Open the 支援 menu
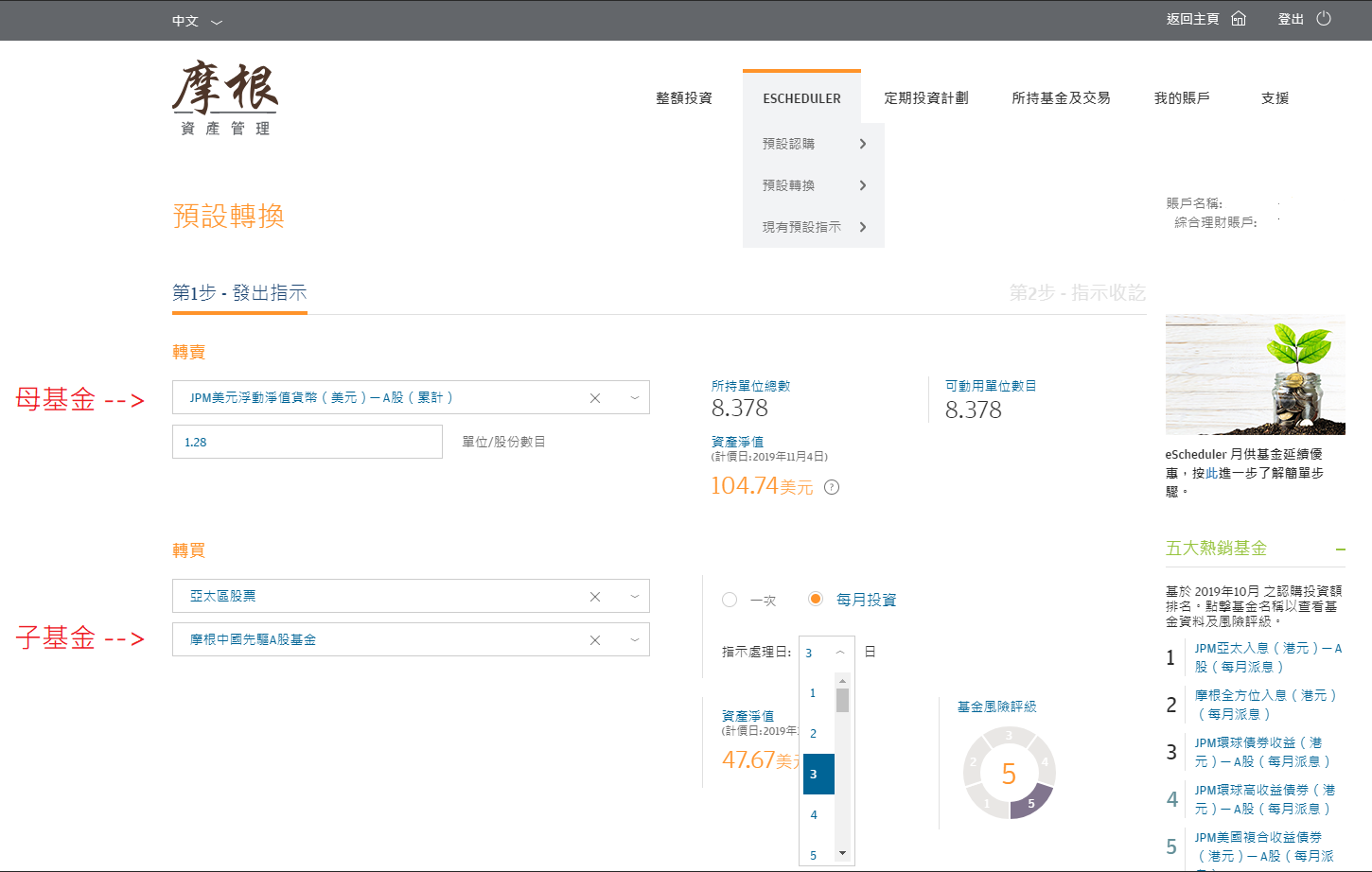The width and height of the screenshot is (1372, 872). 1275,98
